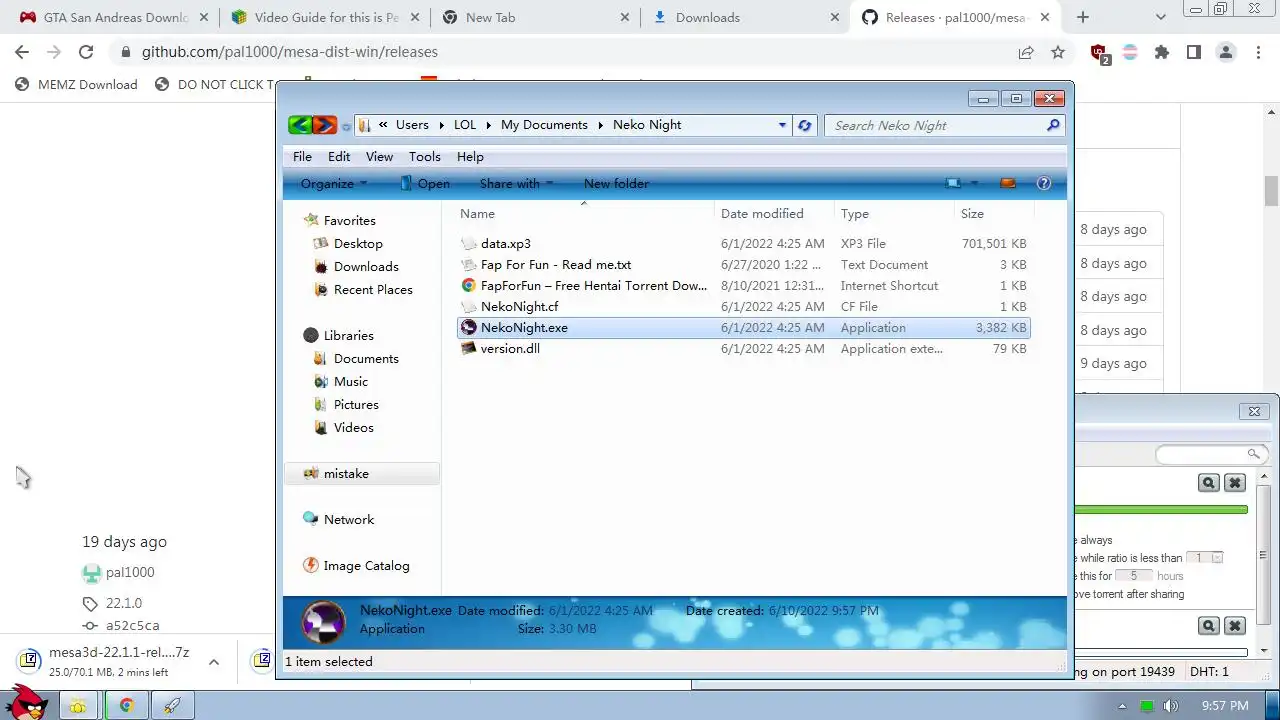Click upper X remove button in torrent window
The height and width of the screenshot is (720, 1280).
(1235, 482)
